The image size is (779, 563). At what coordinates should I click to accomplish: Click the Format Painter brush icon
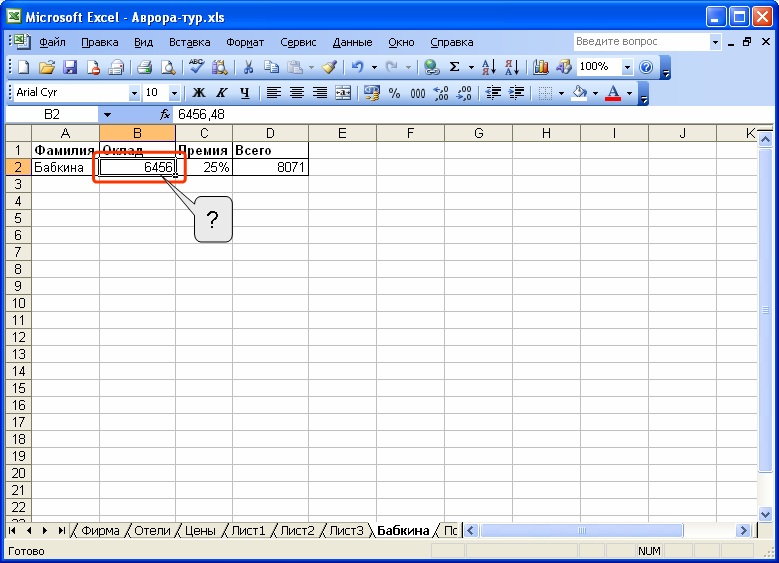point(329,67)
